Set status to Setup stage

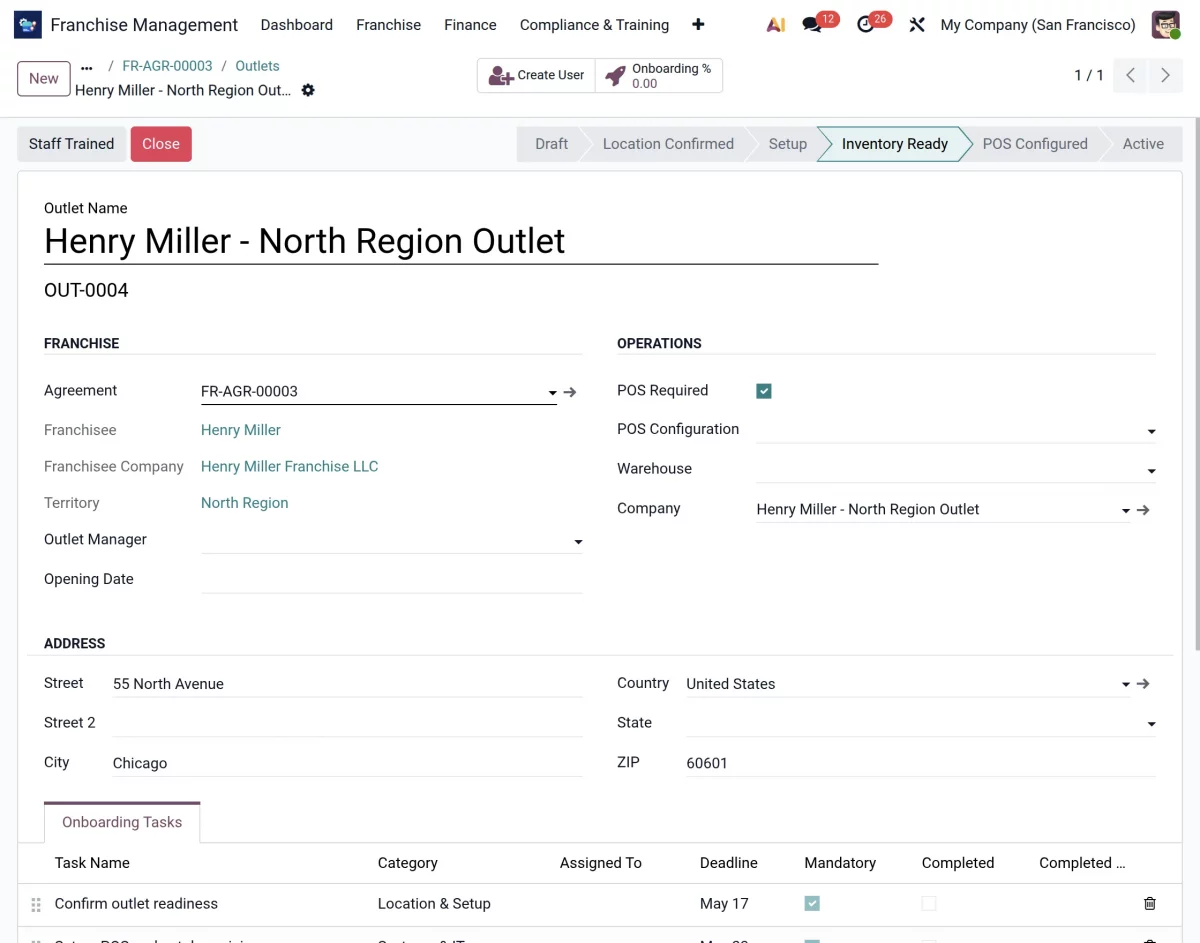[x=787, y=144]
